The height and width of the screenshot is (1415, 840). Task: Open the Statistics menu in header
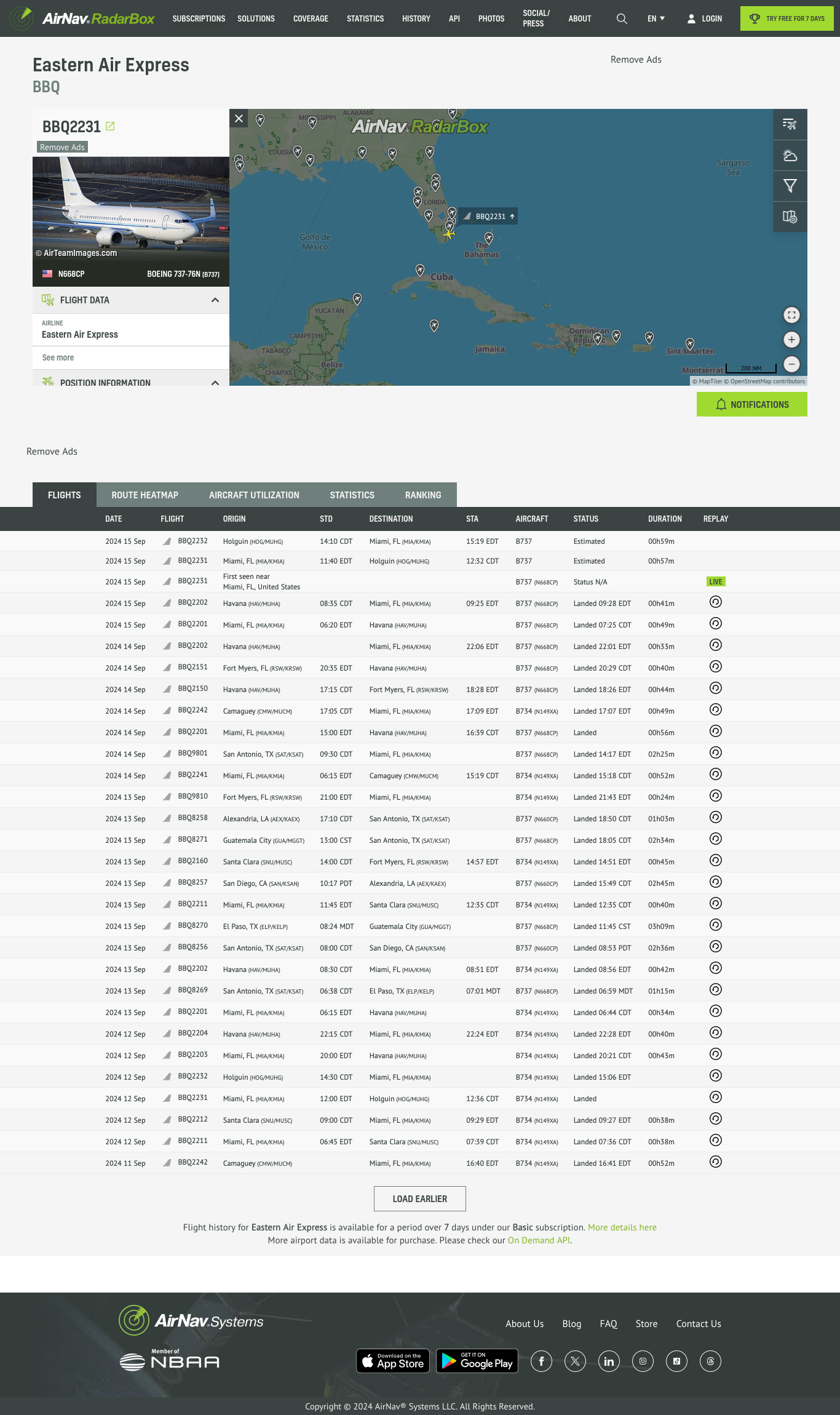point(365,18)
